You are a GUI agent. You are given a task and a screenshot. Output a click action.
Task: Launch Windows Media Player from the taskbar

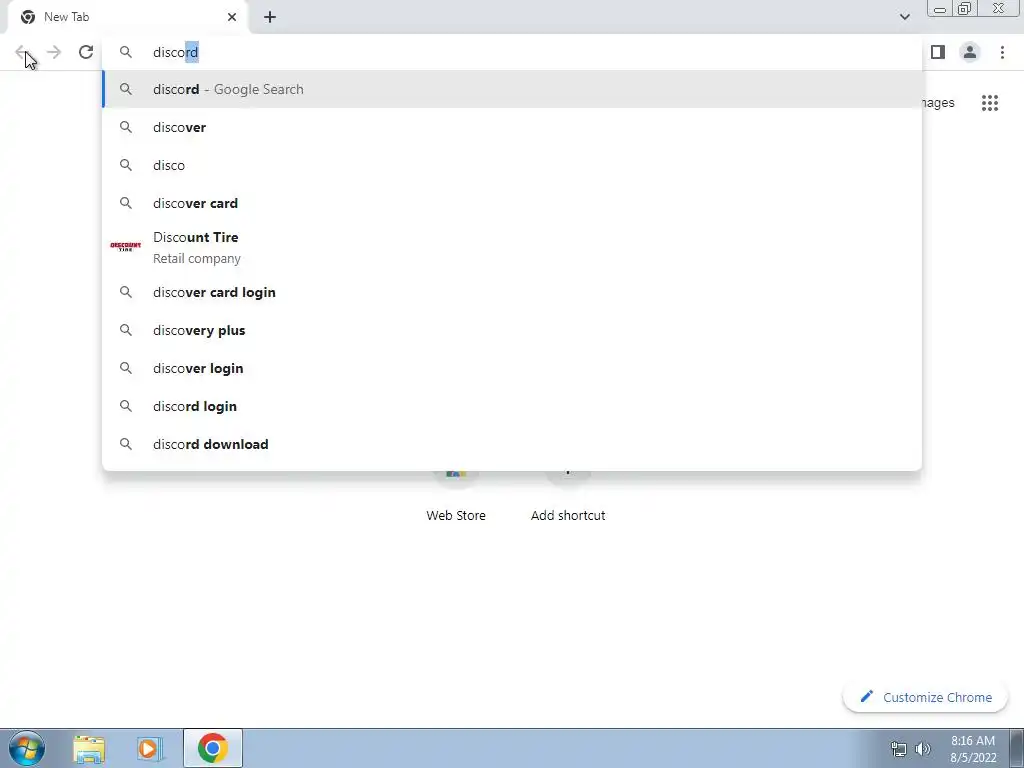tap(150, 748)
